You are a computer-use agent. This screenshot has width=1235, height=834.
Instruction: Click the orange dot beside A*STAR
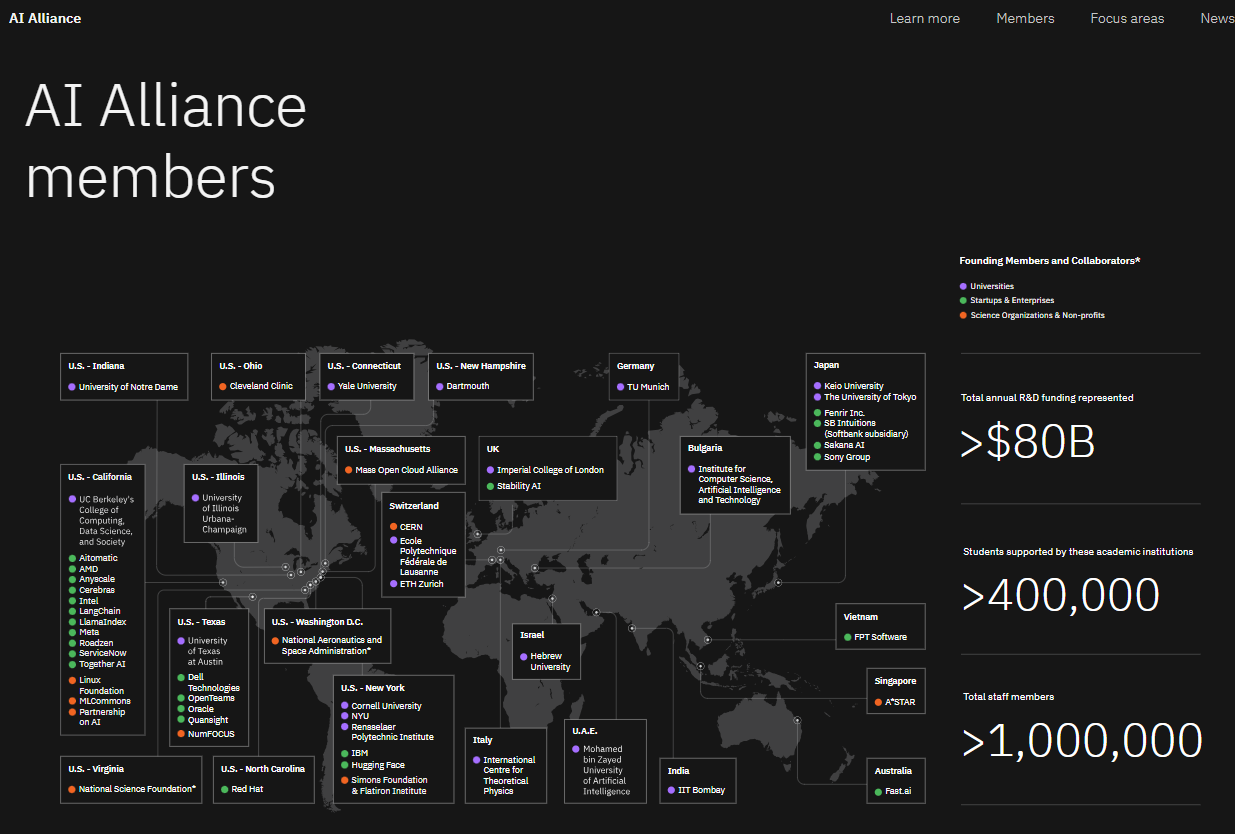tap(877, 702)
